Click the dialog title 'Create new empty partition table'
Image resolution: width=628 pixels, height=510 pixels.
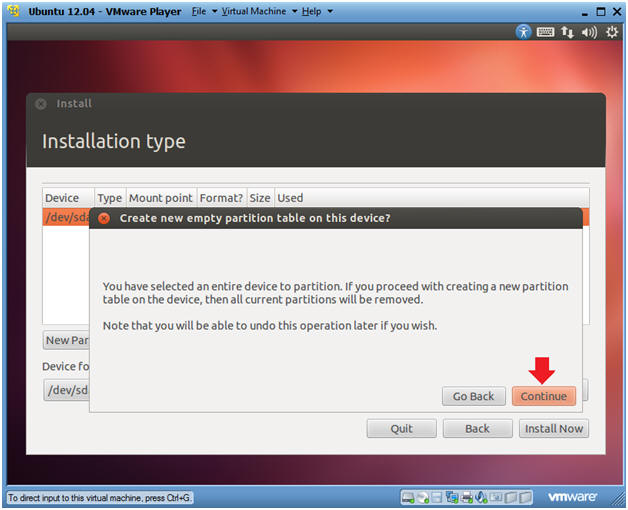pos(255,218)
